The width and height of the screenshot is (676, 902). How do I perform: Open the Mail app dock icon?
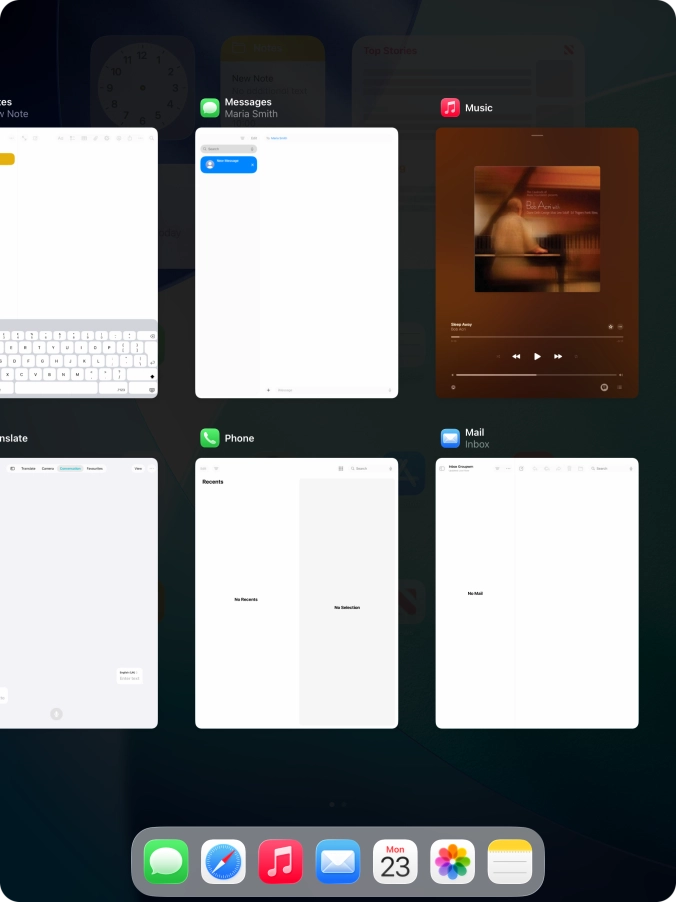click(338, 861)
